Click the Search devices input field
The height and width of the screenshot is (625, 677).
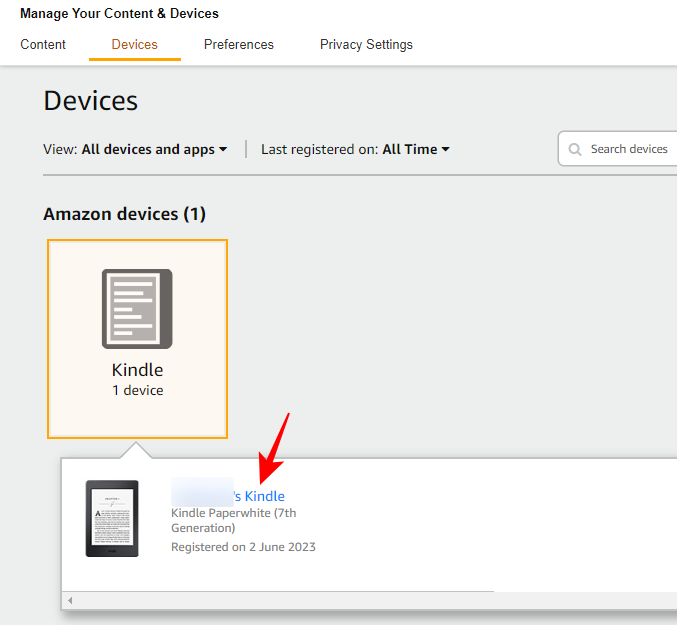coord(618,149)
